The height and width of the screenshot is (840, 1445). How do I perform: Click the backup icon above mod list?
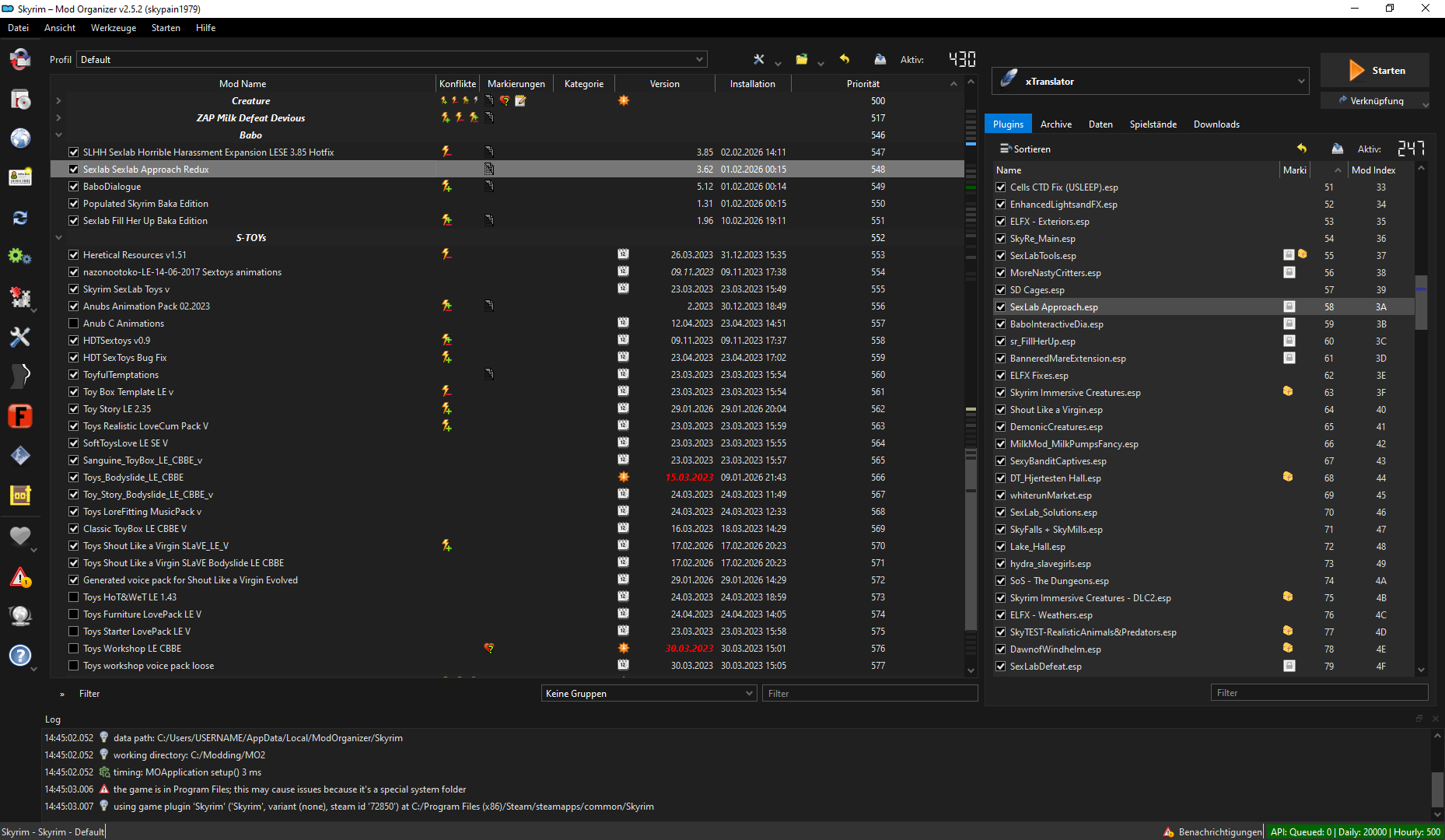880,59
